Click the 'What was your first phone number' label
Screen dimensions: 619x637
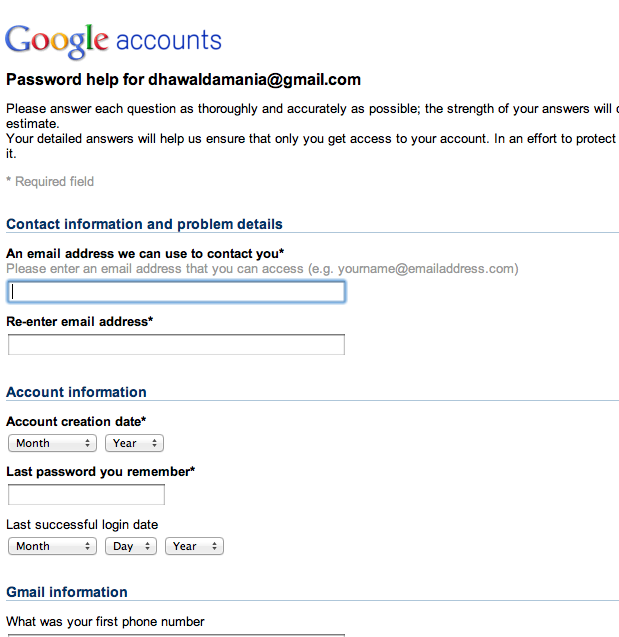[x=105, y=622]
